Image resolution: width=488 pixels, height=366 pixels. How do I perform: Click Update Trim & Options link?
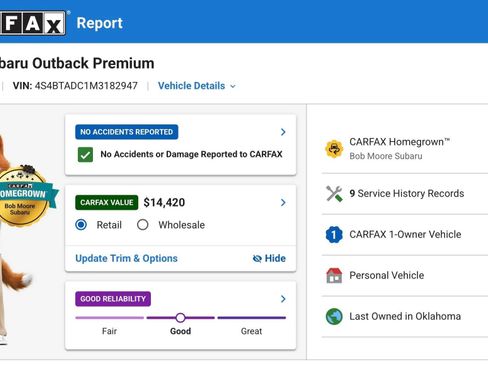[x=126, y=258]
